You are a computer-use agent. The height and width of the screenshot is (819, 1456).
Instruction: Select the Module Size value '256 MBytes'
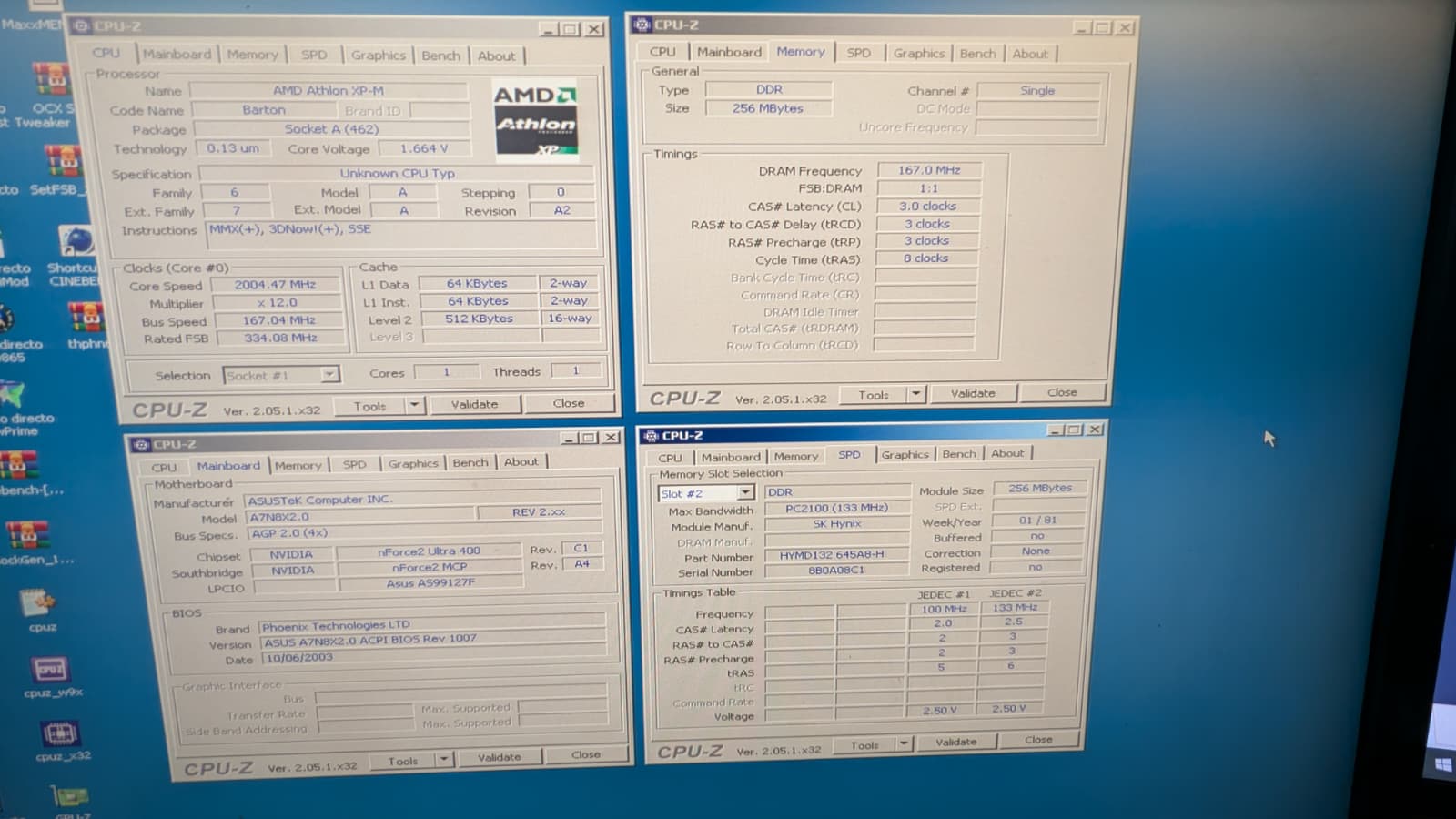(1040, 489)
